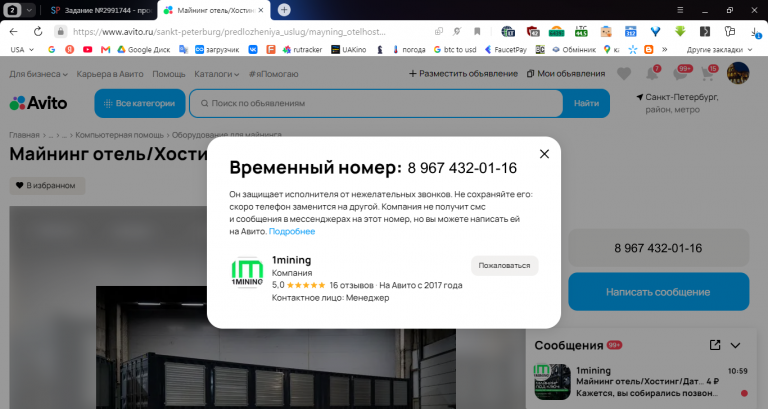Open the 1mining company logo in popup
Screen dimensions: 768x409
click(x=247, y=272)
